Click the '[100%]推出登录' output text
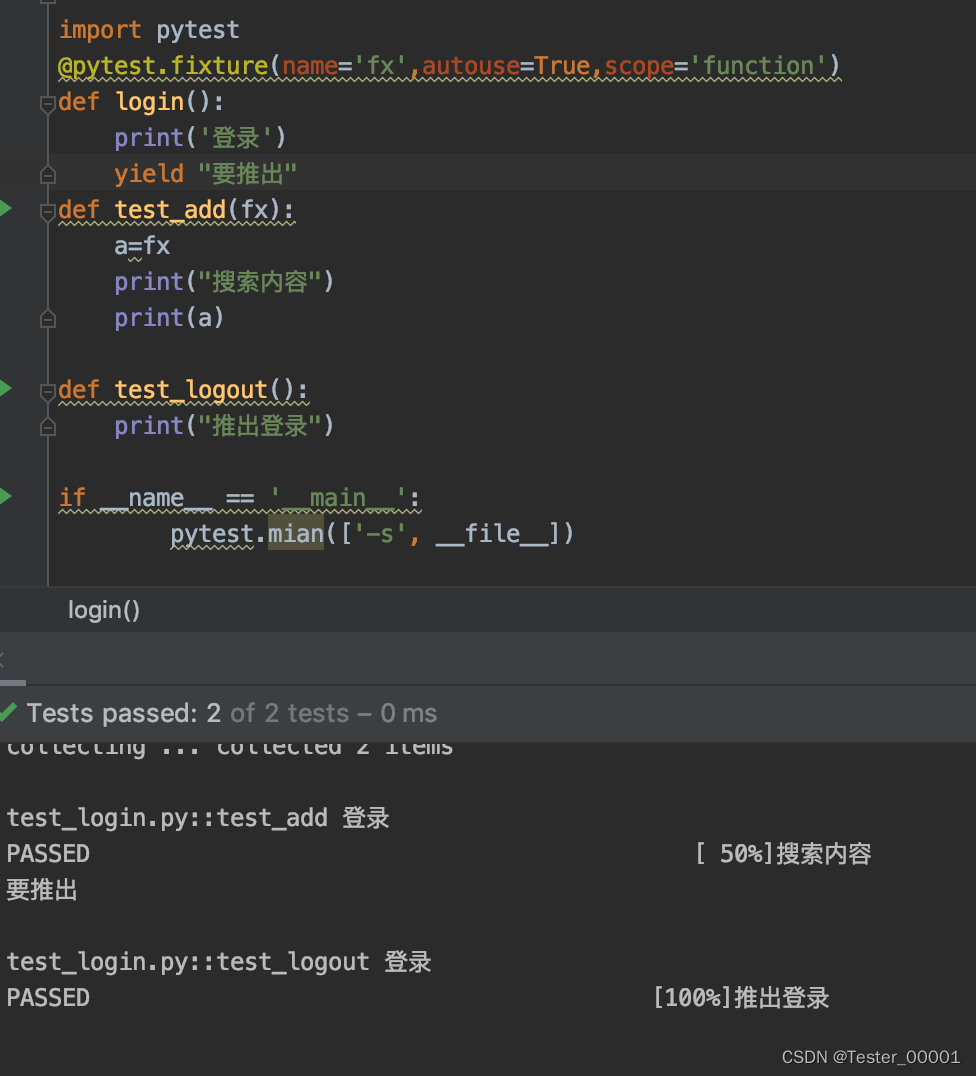 [x=741, y=998]
